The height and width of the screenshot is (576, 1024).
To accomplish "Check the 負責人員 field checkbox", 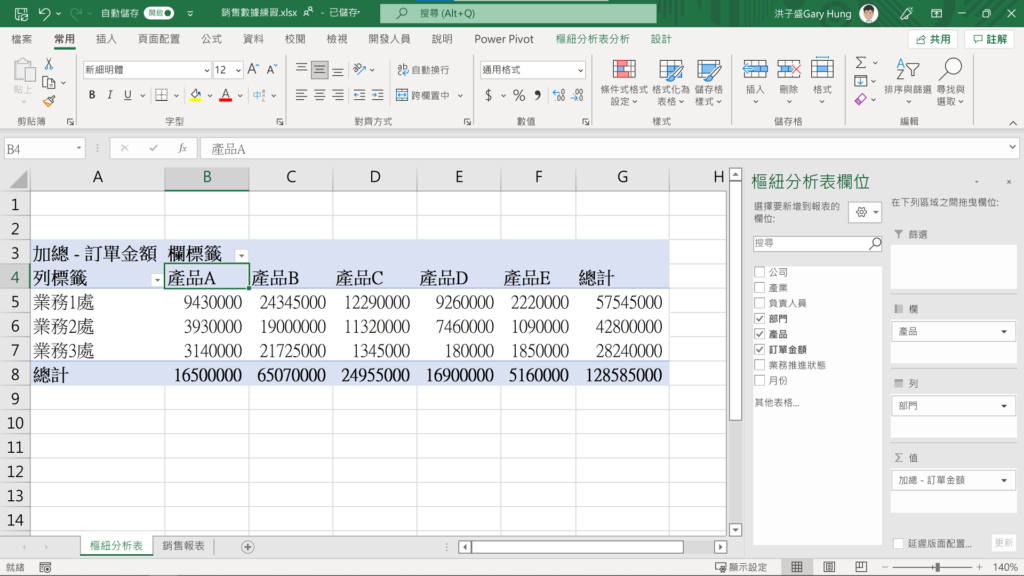I will (x=760, y=303).
